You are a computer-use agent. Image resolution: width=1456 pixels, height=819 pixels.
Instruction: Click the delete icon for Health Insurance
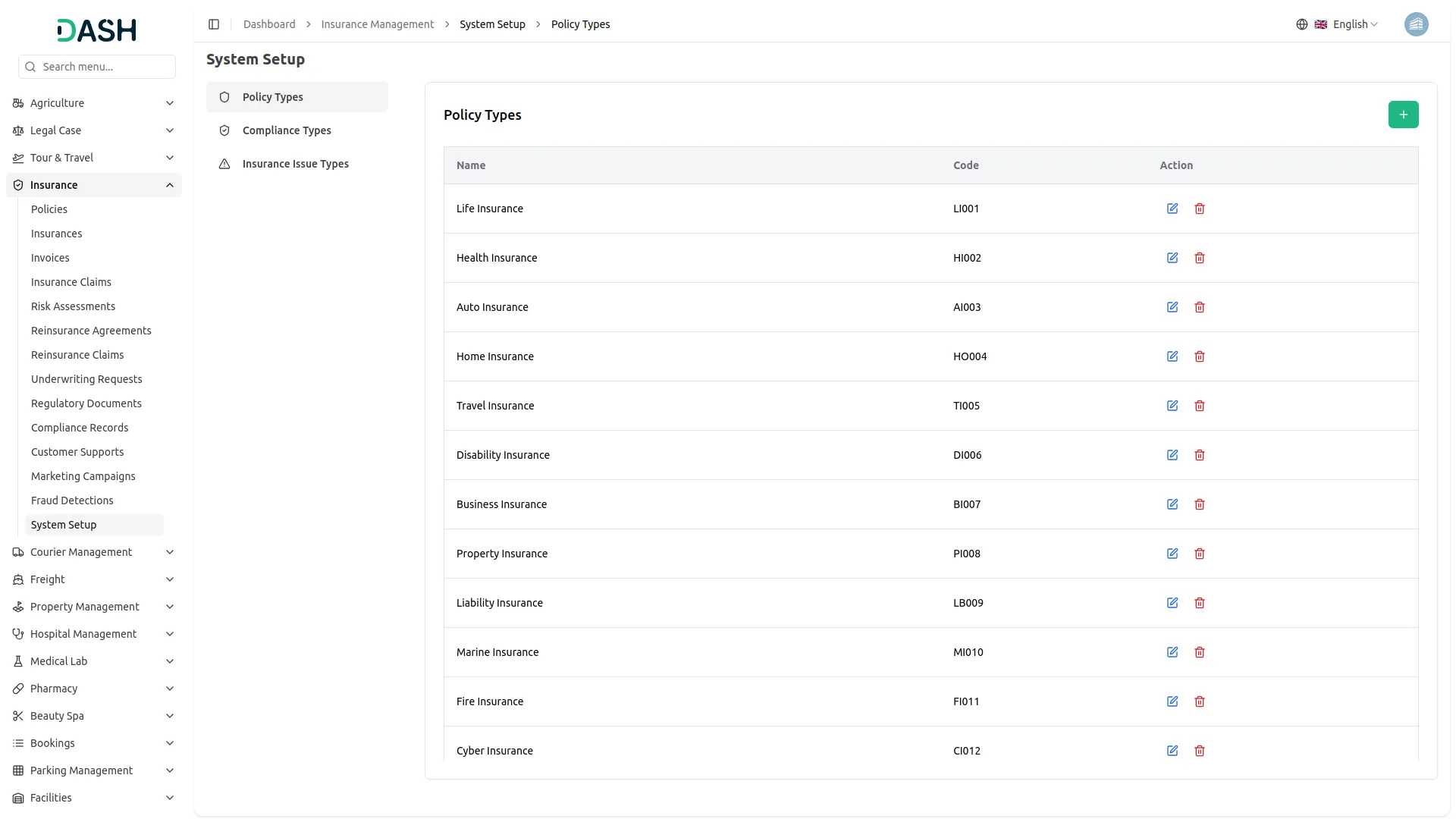[1200, 258]
